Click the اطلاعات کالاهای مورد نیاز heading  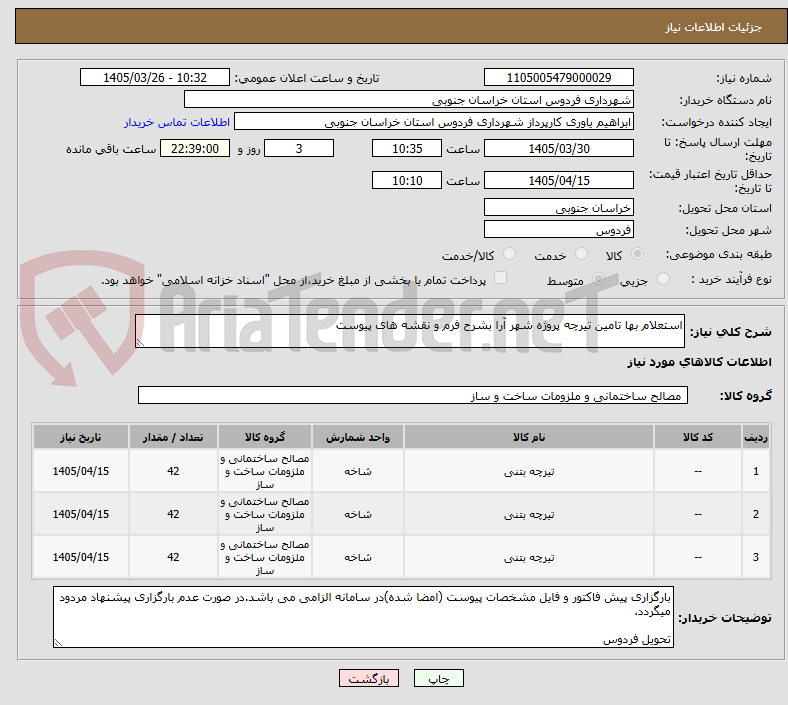(699, 362)
